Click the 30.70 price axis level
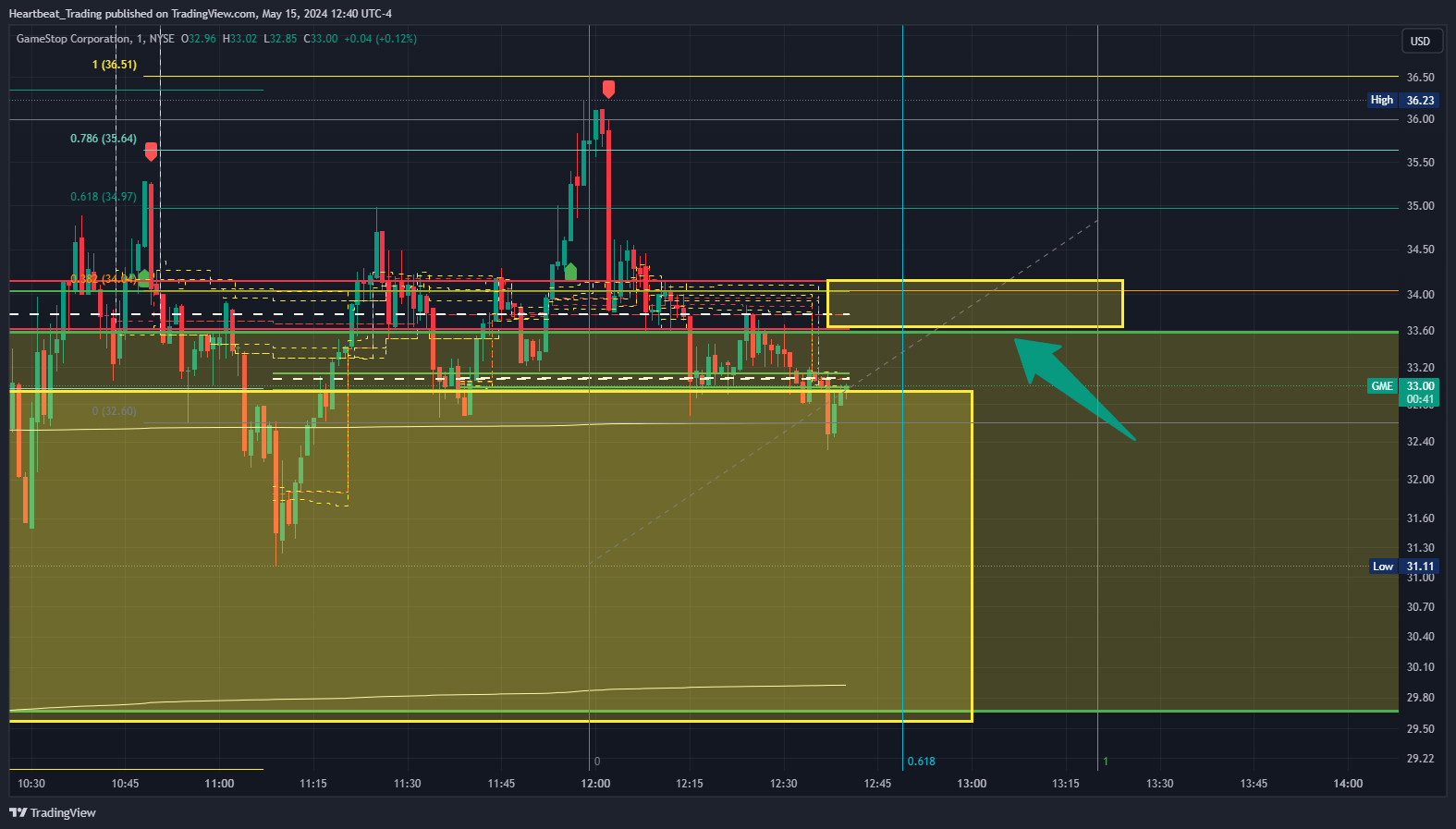 1420,607
